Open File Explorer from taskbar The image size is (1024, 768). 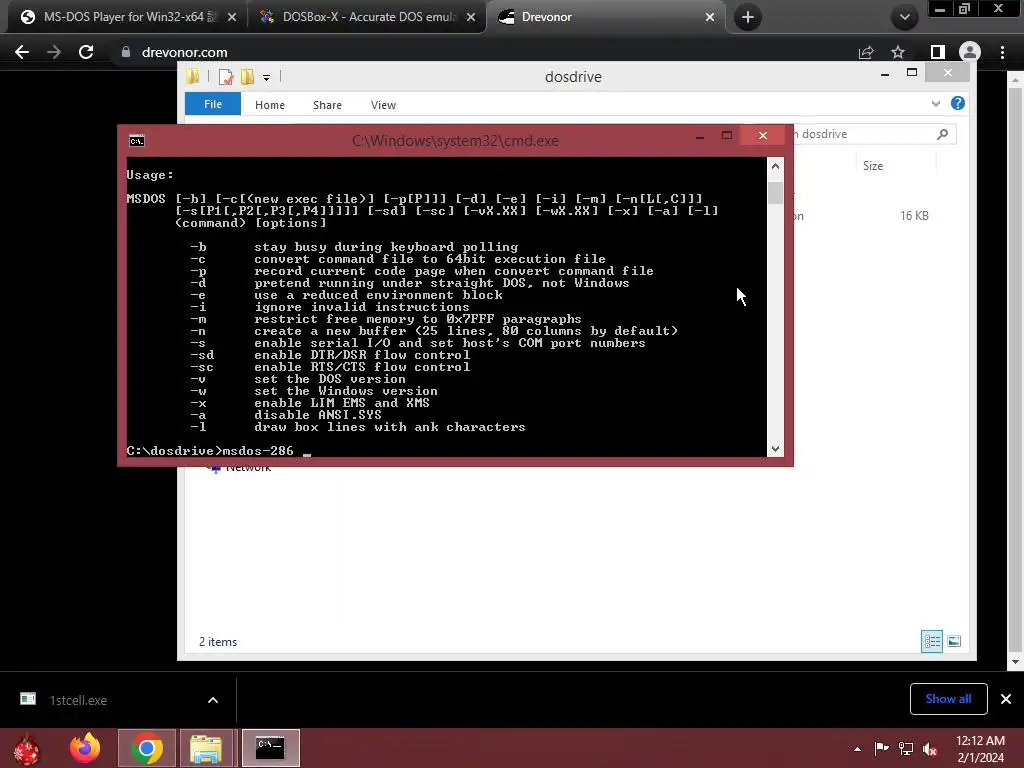coord(206,748)
